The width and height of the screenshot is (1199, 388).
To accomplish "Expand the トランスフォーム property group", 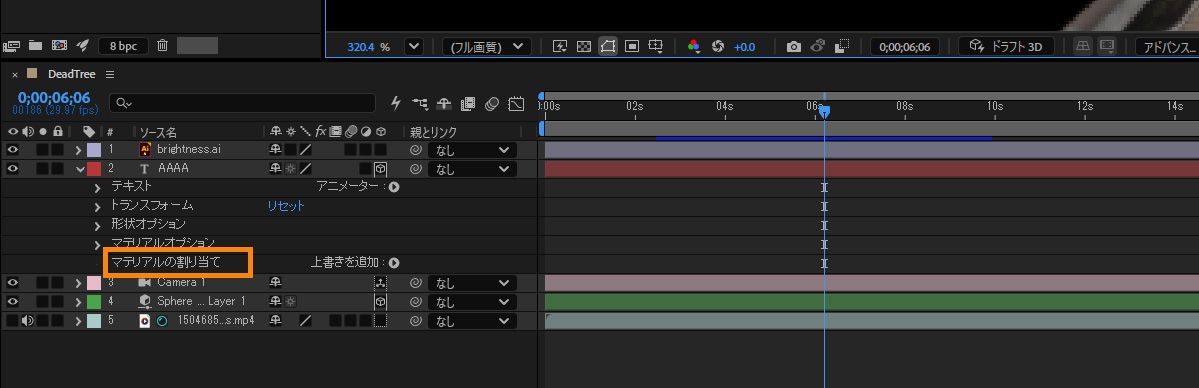I will coord(98,207).
